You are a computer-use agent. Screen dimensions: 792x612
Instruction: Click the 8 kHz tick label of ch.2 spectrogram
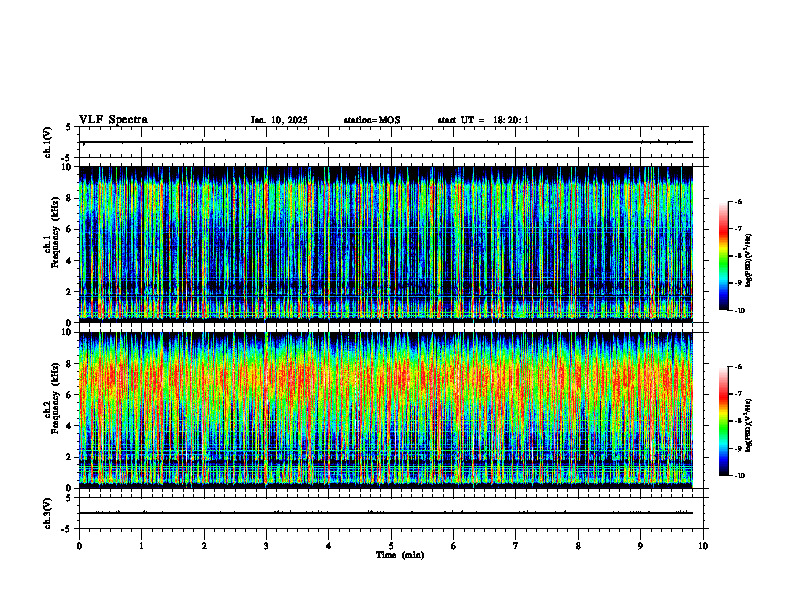pos(70,364)
